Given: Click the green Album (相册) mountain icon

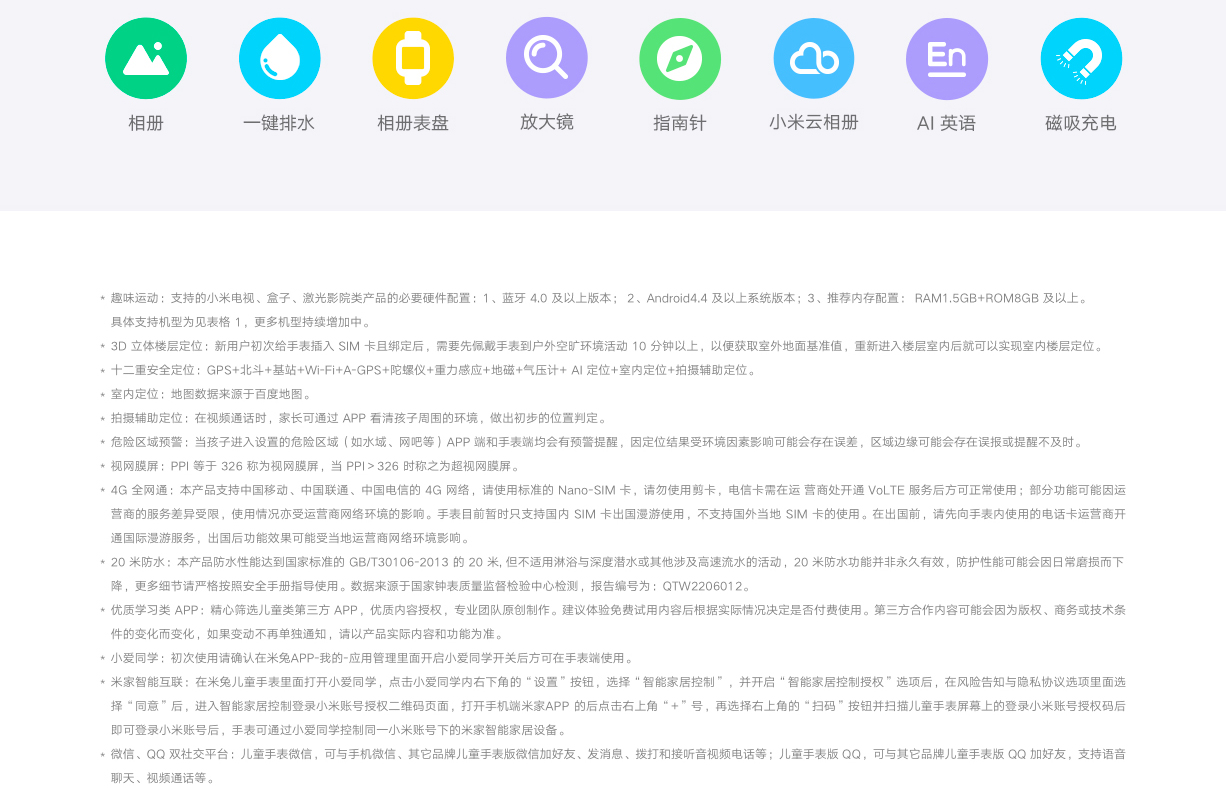Looking at the screenshot, I should click(146, 59).
